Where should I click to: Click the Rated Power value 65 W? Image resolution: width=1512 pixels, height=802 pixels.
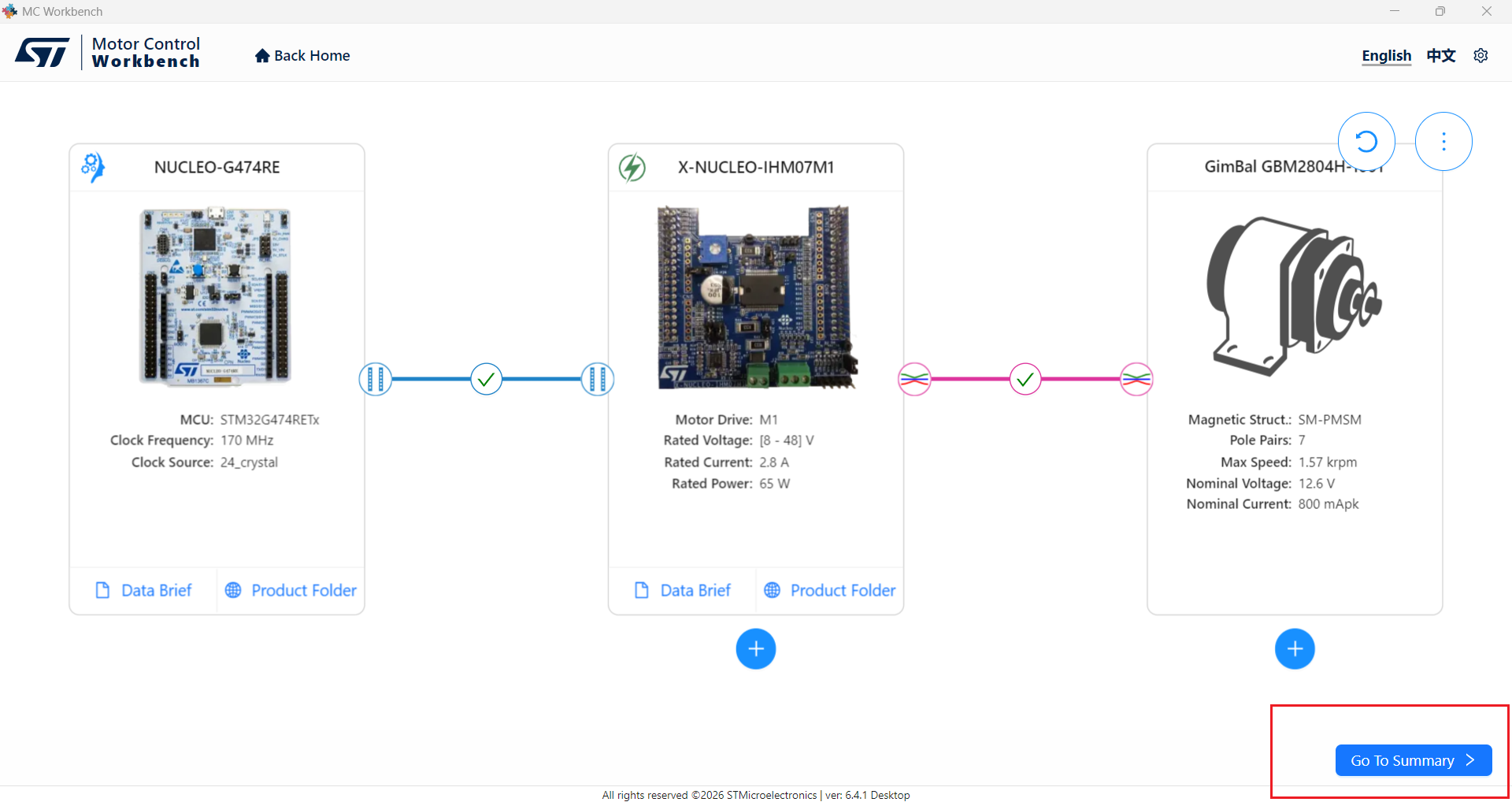775,484
